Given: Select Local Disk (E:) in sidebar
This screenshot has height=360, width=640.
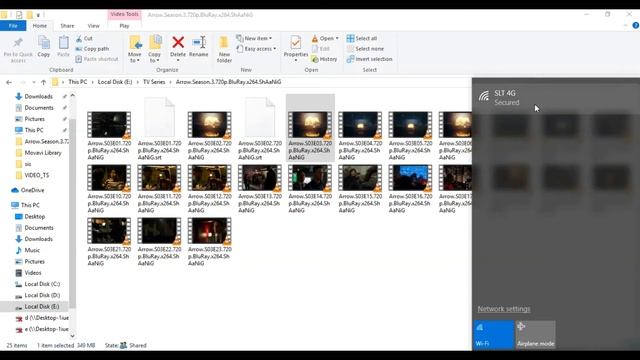Looking at the screenshot, I should (x=42, y=307).
